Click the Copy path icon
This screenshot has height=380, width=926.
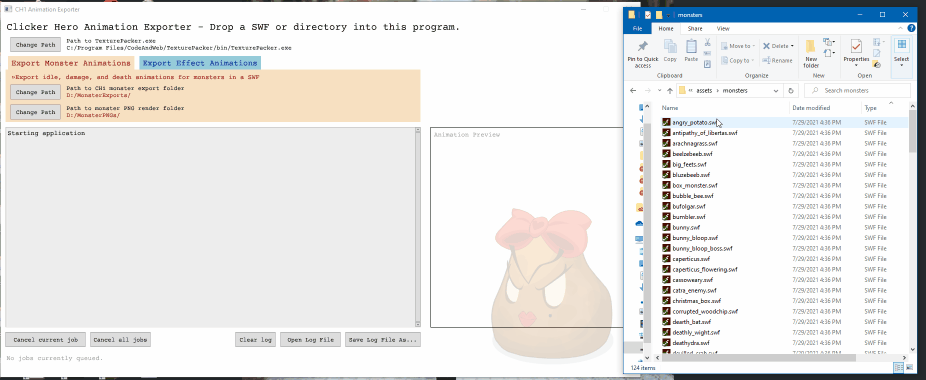click(707, 53)
